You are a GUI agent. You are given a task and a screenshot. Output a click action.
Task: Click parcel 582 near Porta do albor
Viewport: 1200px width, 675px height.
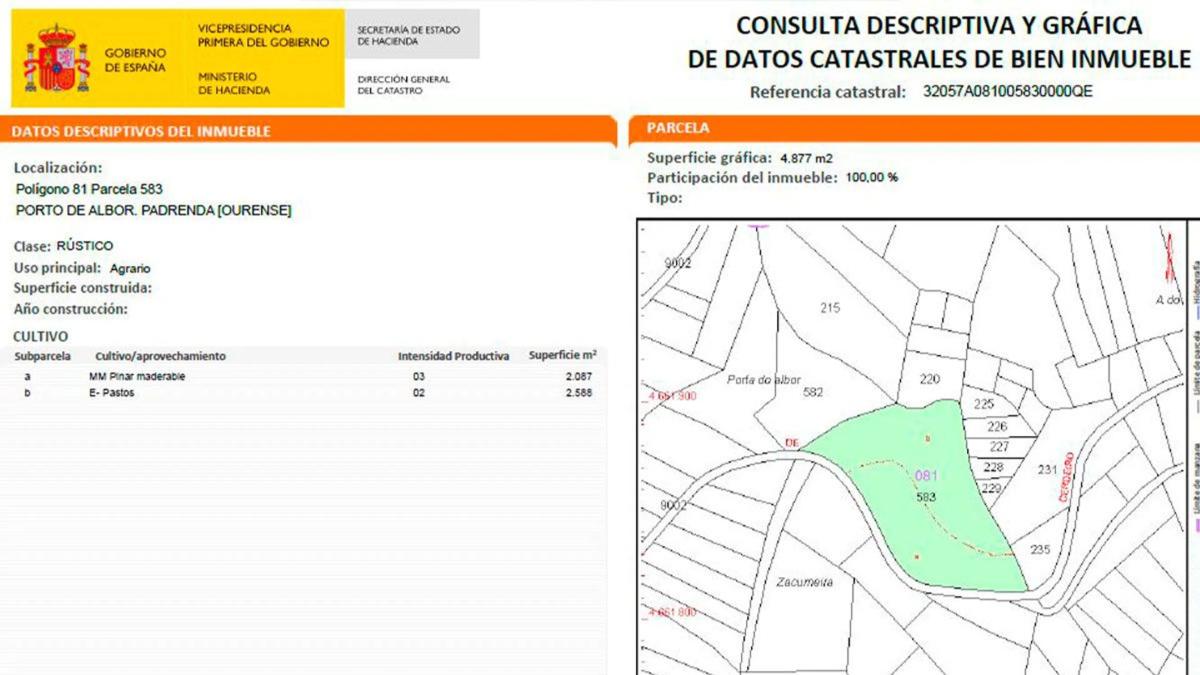pos(813,392)
